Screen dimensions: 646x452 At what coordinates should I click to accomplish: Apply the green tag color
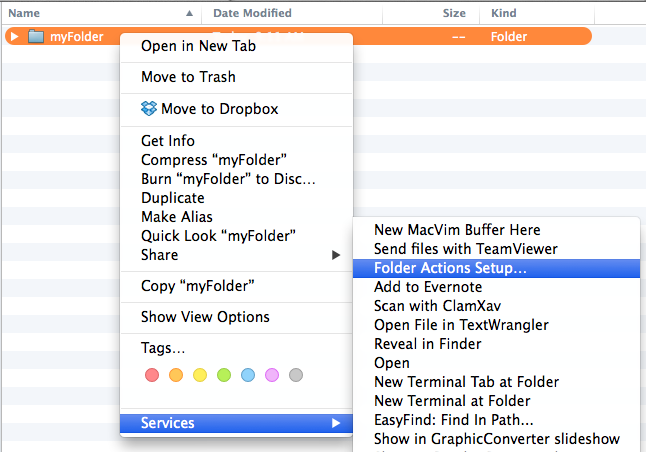[224, 375]
